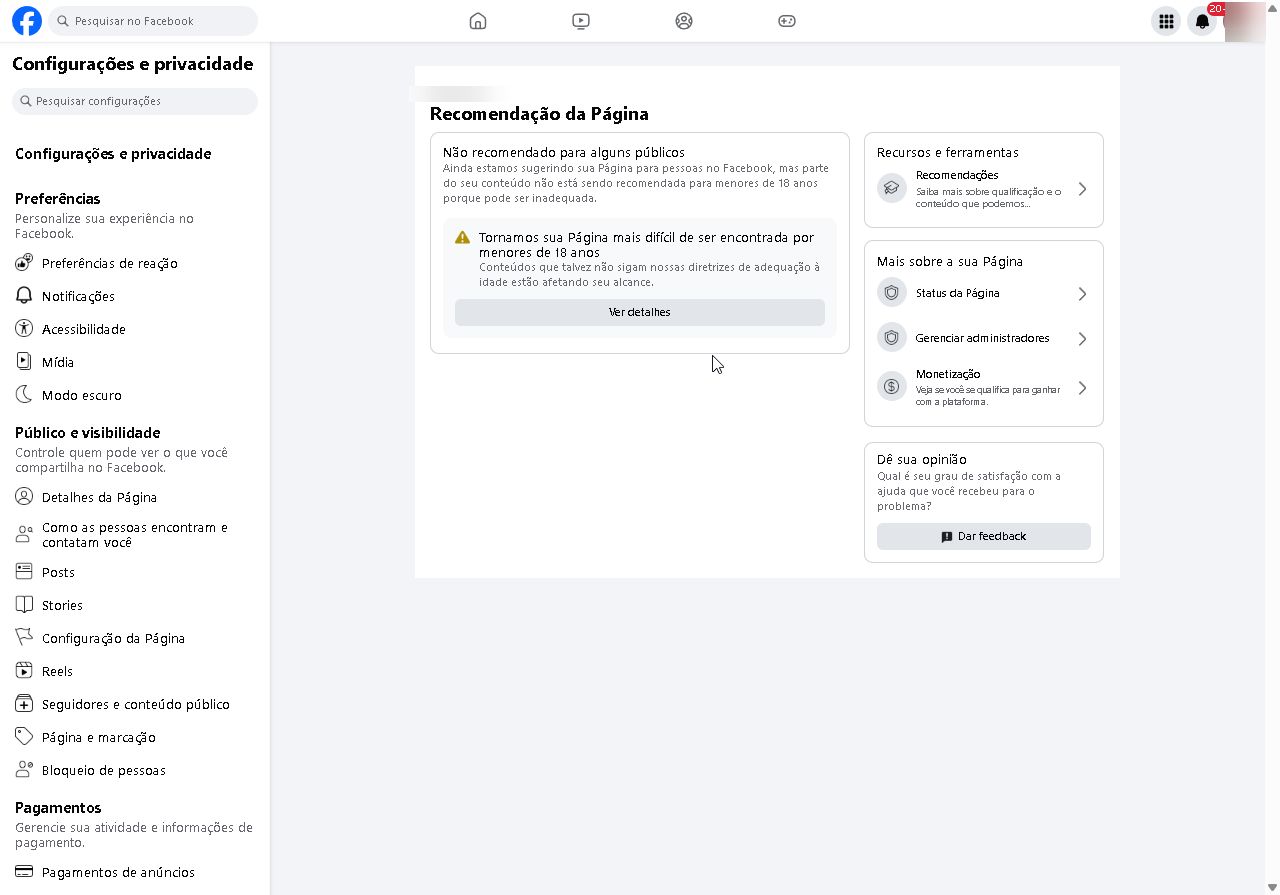Click the Bloqueio de pessoas icon
The height and width of the screenshot is (895, 1280).
coord(24,770)
